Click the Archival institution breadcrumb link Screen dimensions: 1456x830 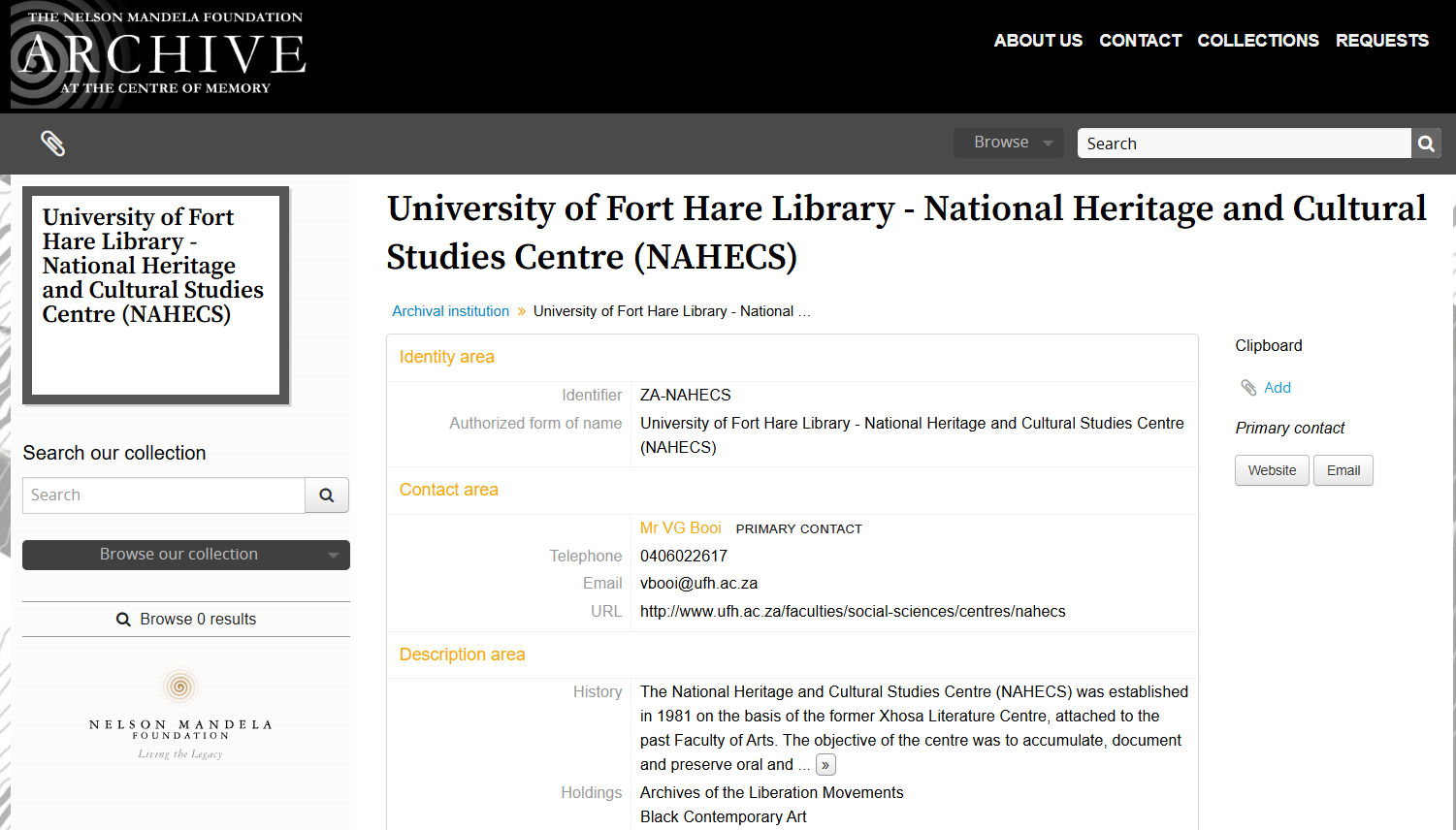click(x=450, y=311)
